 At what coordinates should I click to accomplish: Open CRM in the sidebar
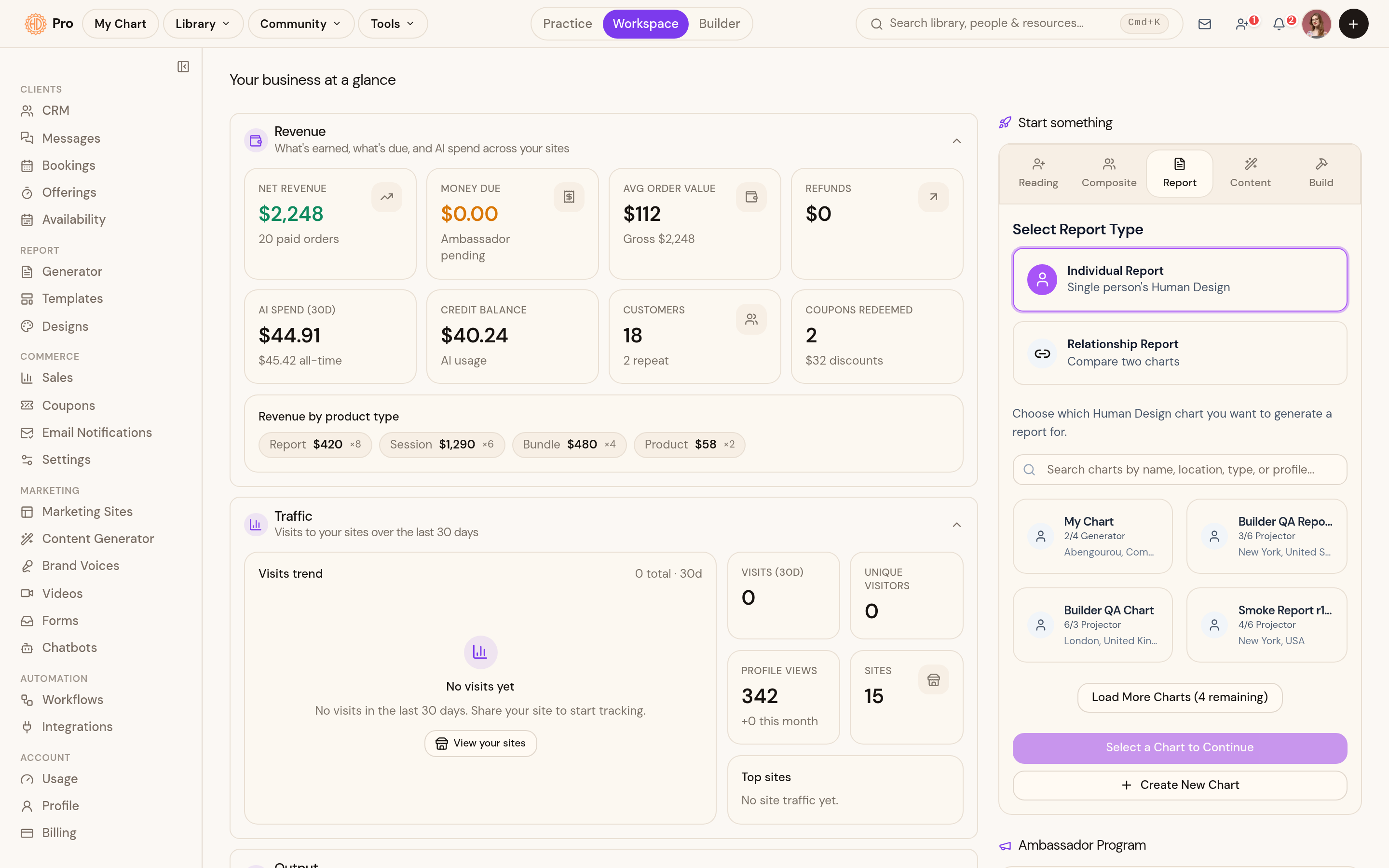pyautogui.click(x=55, y=110)
